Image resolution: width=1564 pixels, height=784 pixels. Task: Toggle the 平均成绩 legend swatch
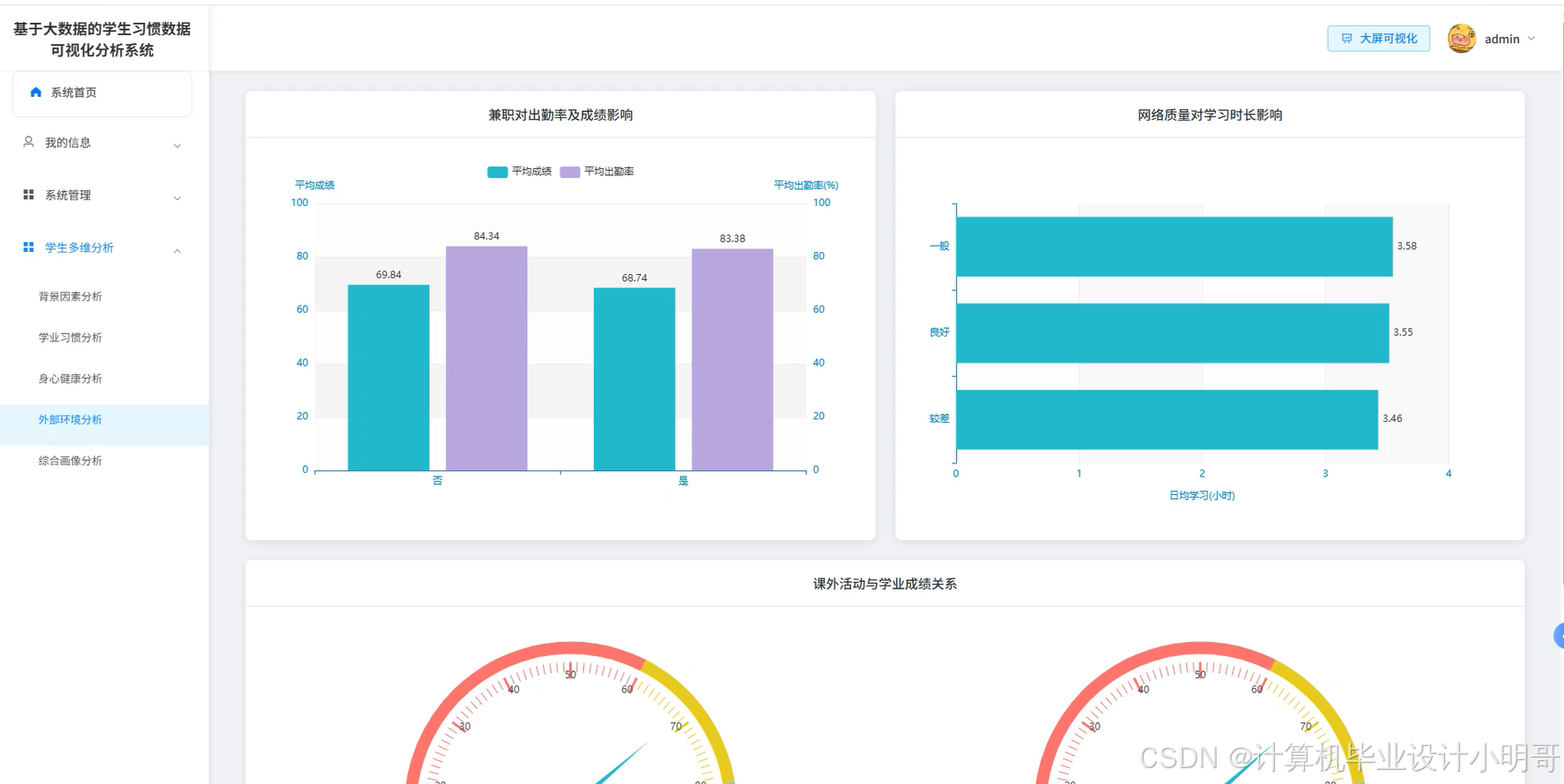pos(497,172)
